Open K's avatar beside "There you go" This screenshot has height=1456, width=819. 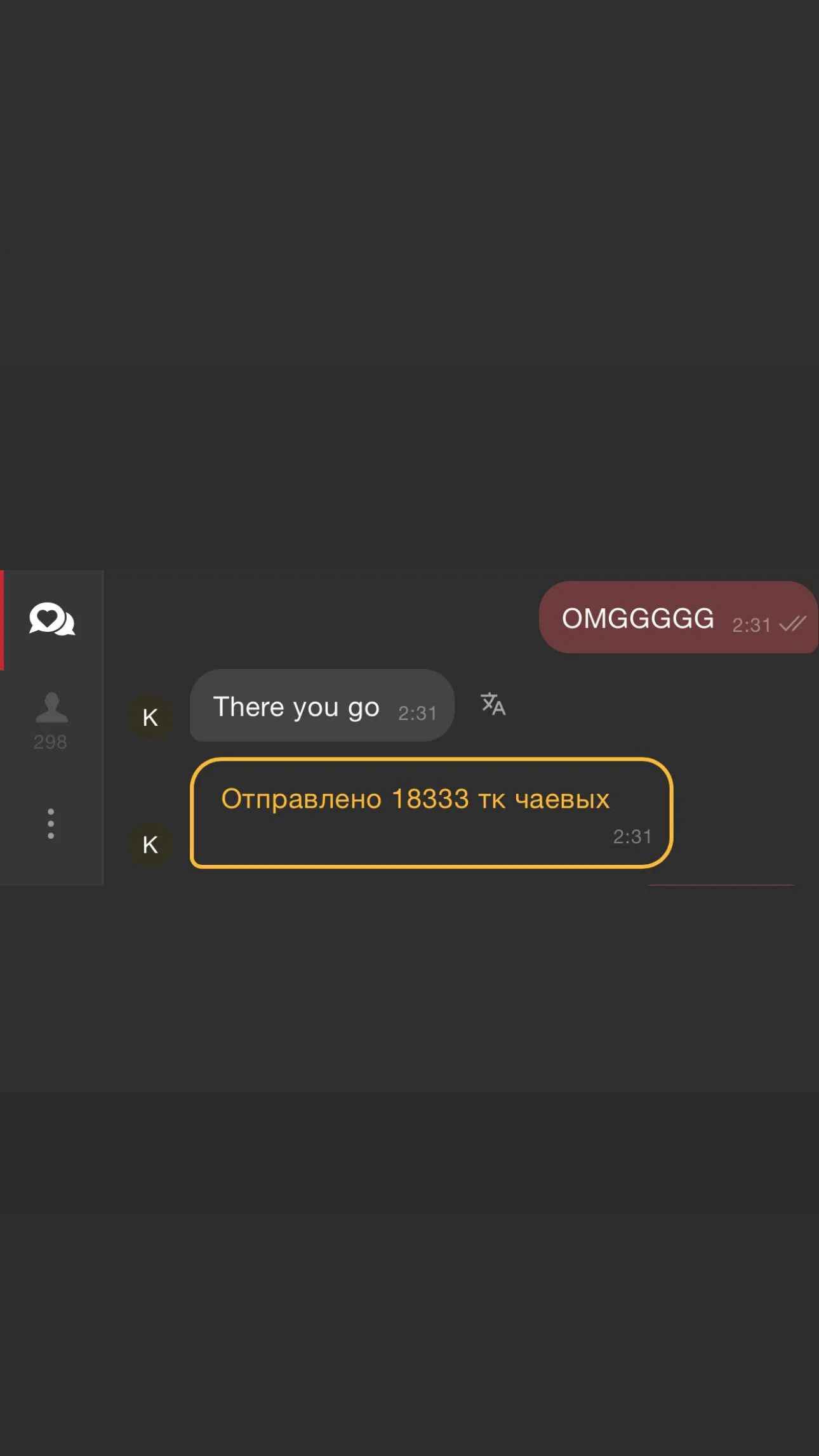point(150,718)
